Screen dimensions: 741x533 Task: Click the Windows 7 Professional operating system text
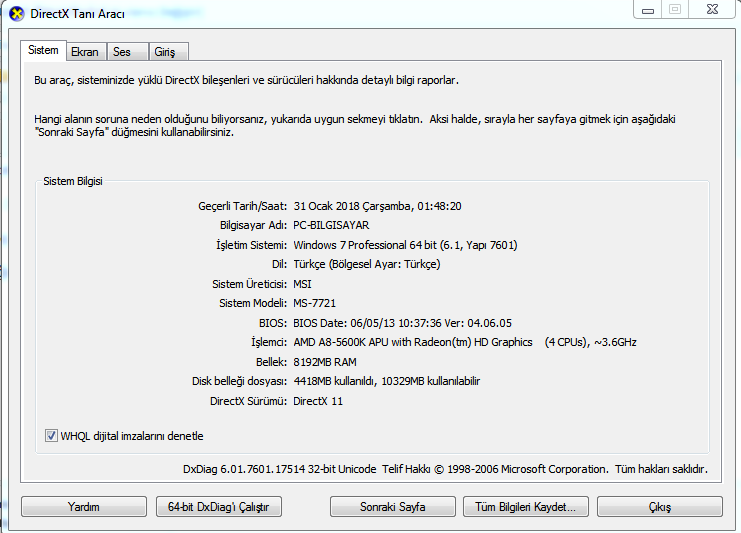point(404,245)
